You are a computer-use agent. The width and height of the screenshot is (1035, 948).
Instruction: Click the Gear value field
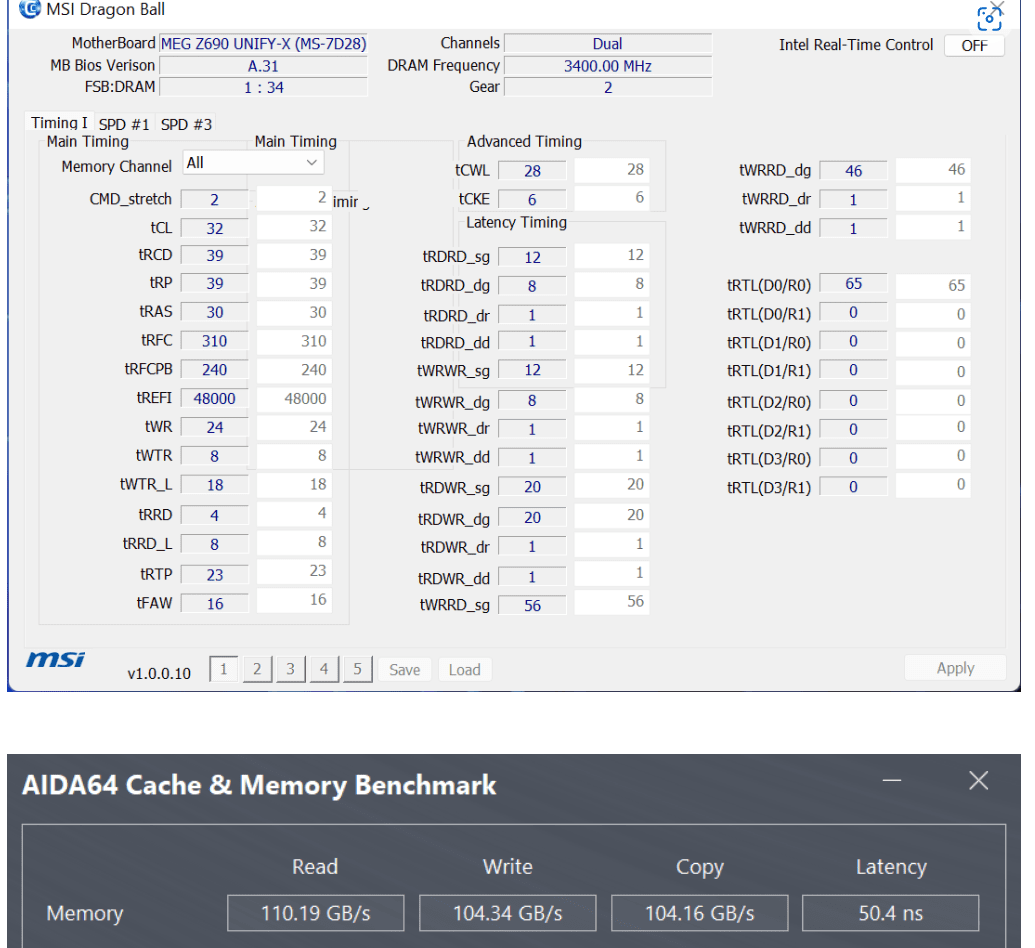point(608,87)
